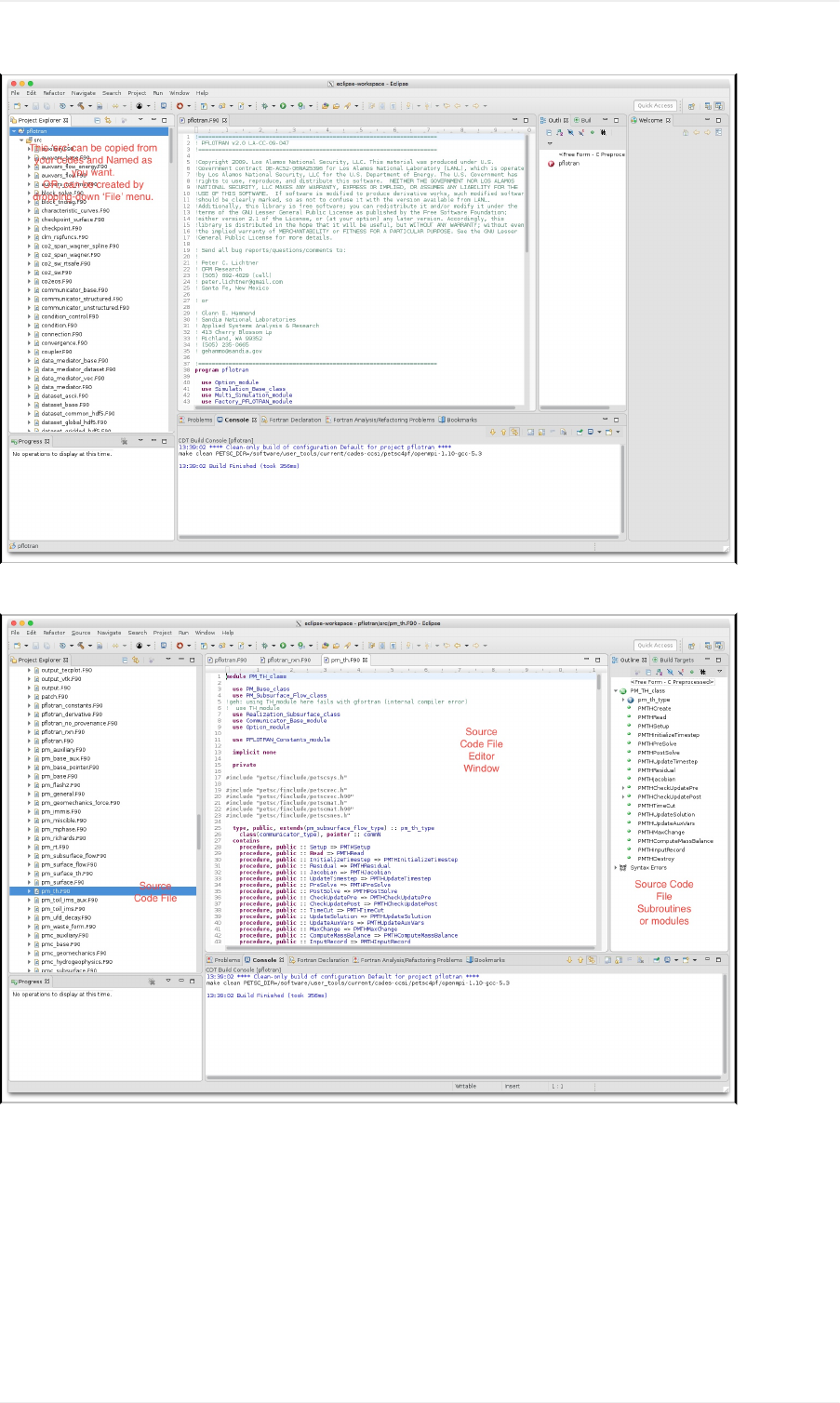Toggle Pin Console in pflotran.F90 window console toolbar
The width and height of the screenshot is (840, 1403).
coord(580,432)
